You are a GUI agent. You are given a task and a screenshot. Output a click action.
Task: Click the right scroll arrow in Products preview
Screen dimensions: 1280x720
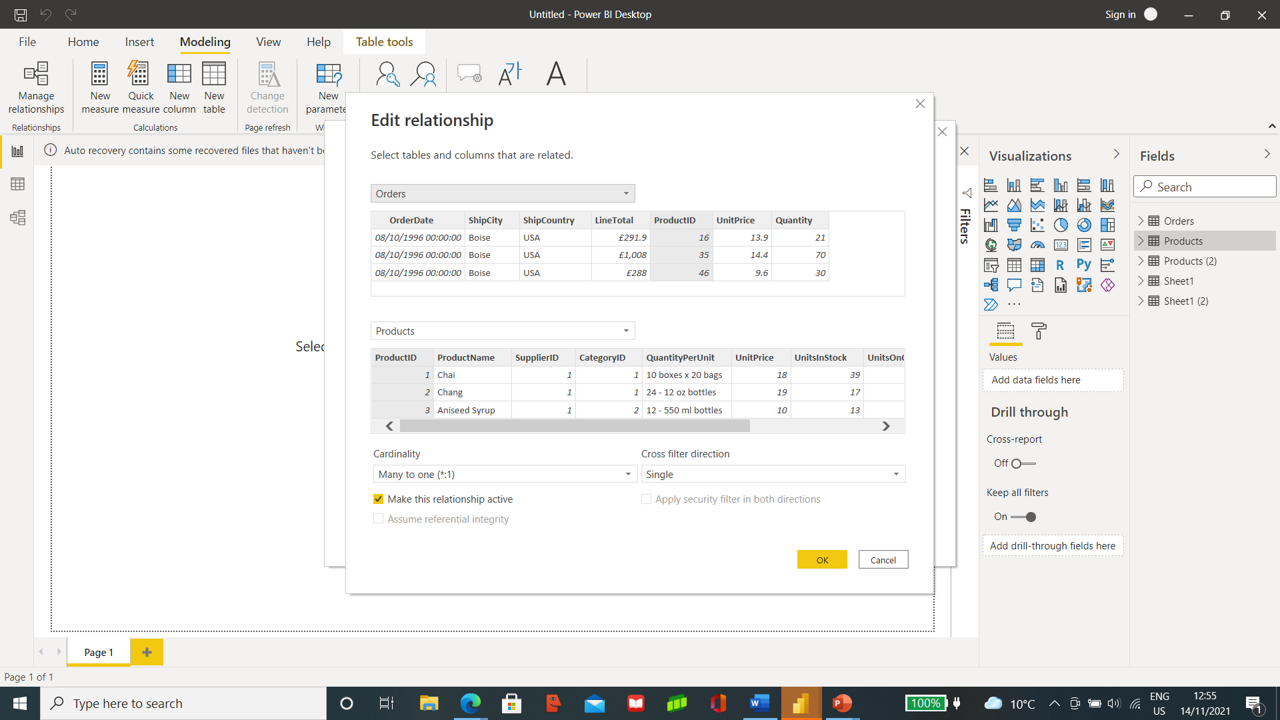[885, 426]
